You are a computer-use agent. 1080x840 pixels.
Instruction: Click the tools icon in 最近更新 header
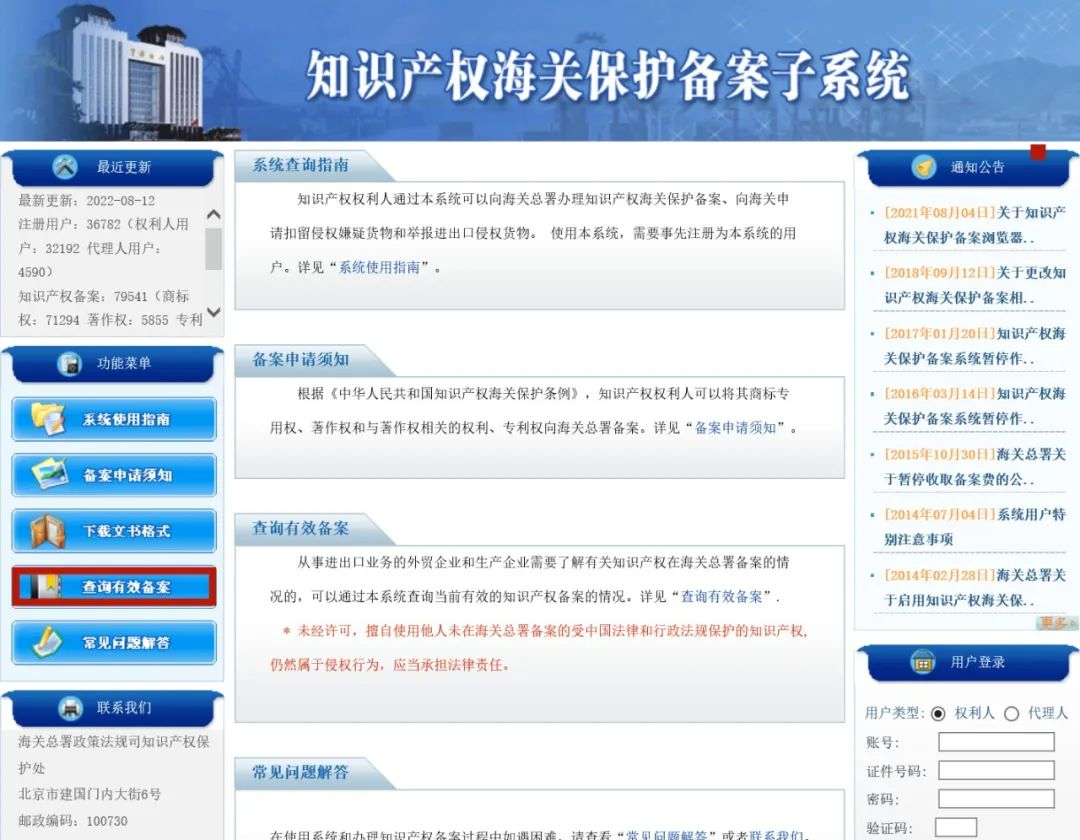click(x=66, y=167)
